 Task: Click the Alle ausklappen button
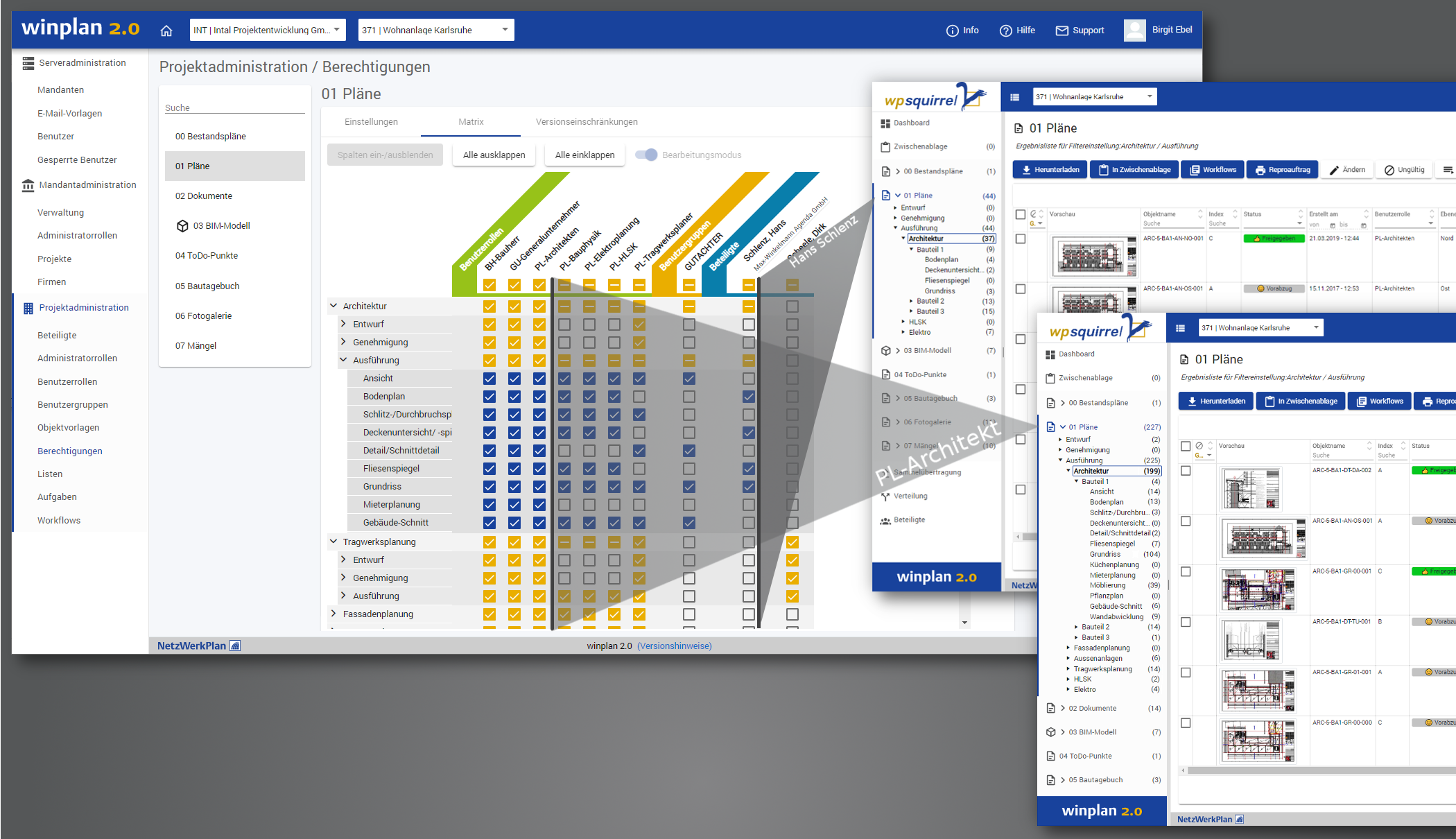tap(494, 155)
